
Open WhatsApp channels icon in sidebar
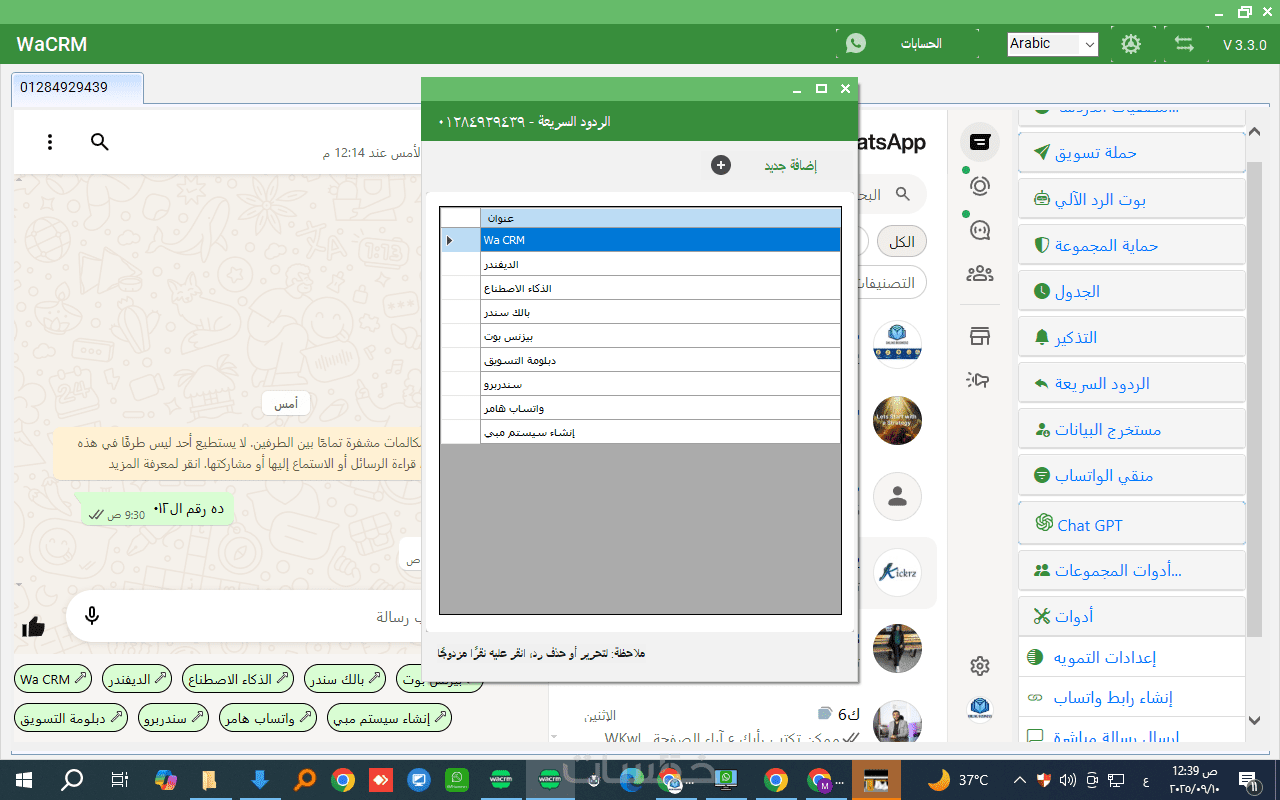(980, 230)
